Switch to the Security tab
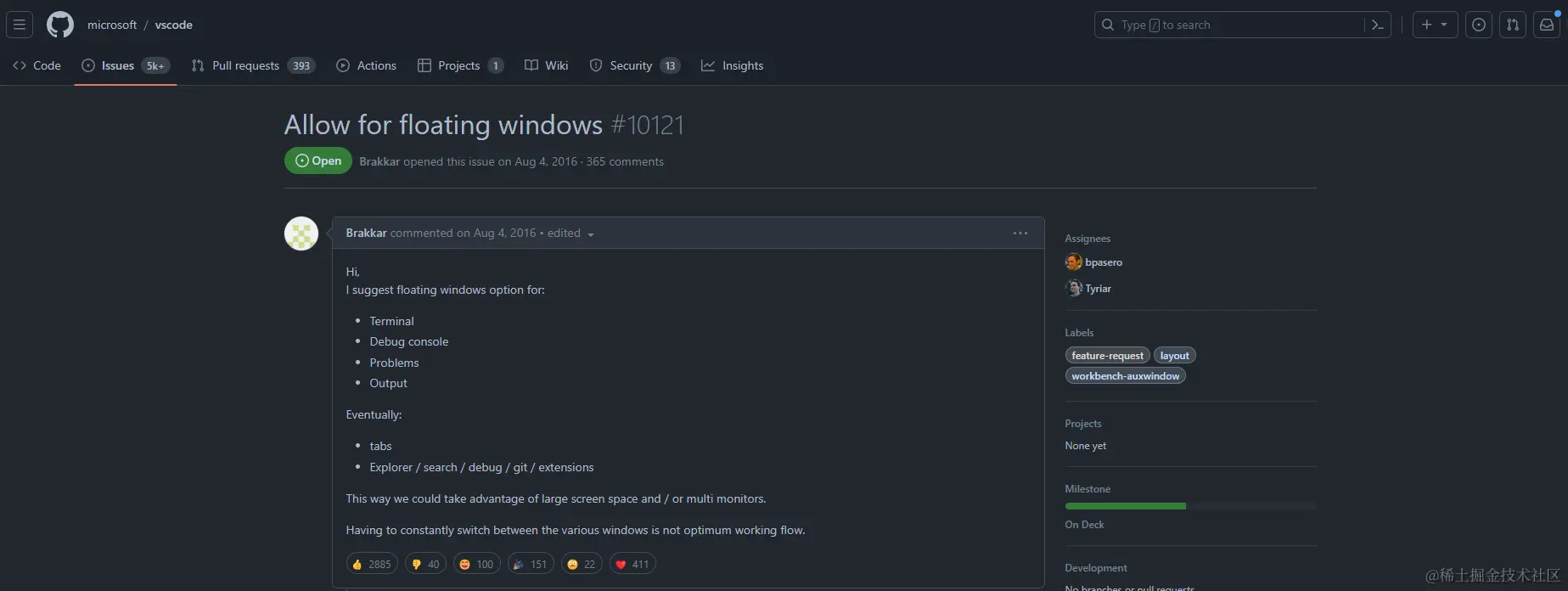The height and width of the screenshot is (591, 1568). 634,65
